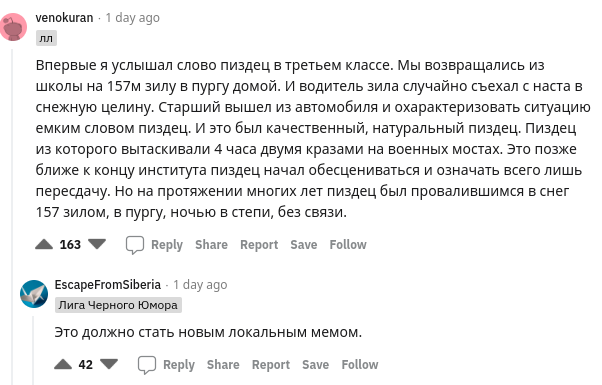Open venokuran's avatar profile
Screen dimensions: 602x385
click(14, 27)
